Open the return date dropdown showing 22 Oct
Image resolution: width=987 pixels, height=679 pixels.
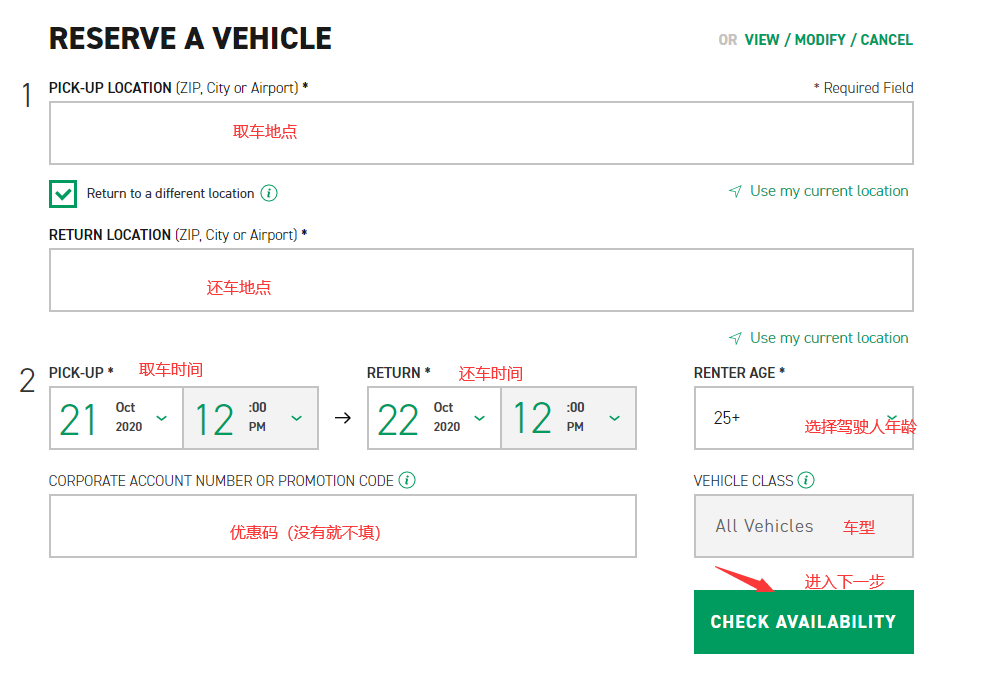tap(434, 418)
